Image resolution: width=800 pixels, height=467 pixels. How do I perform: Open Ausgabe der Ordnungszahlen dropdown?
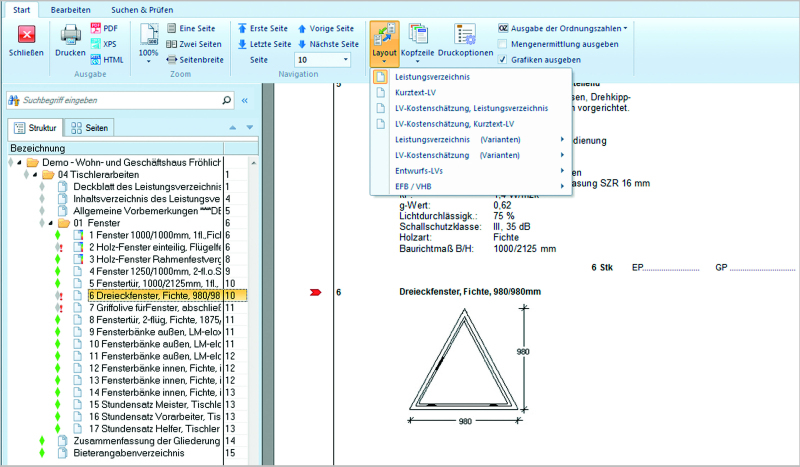click(563, 28)
